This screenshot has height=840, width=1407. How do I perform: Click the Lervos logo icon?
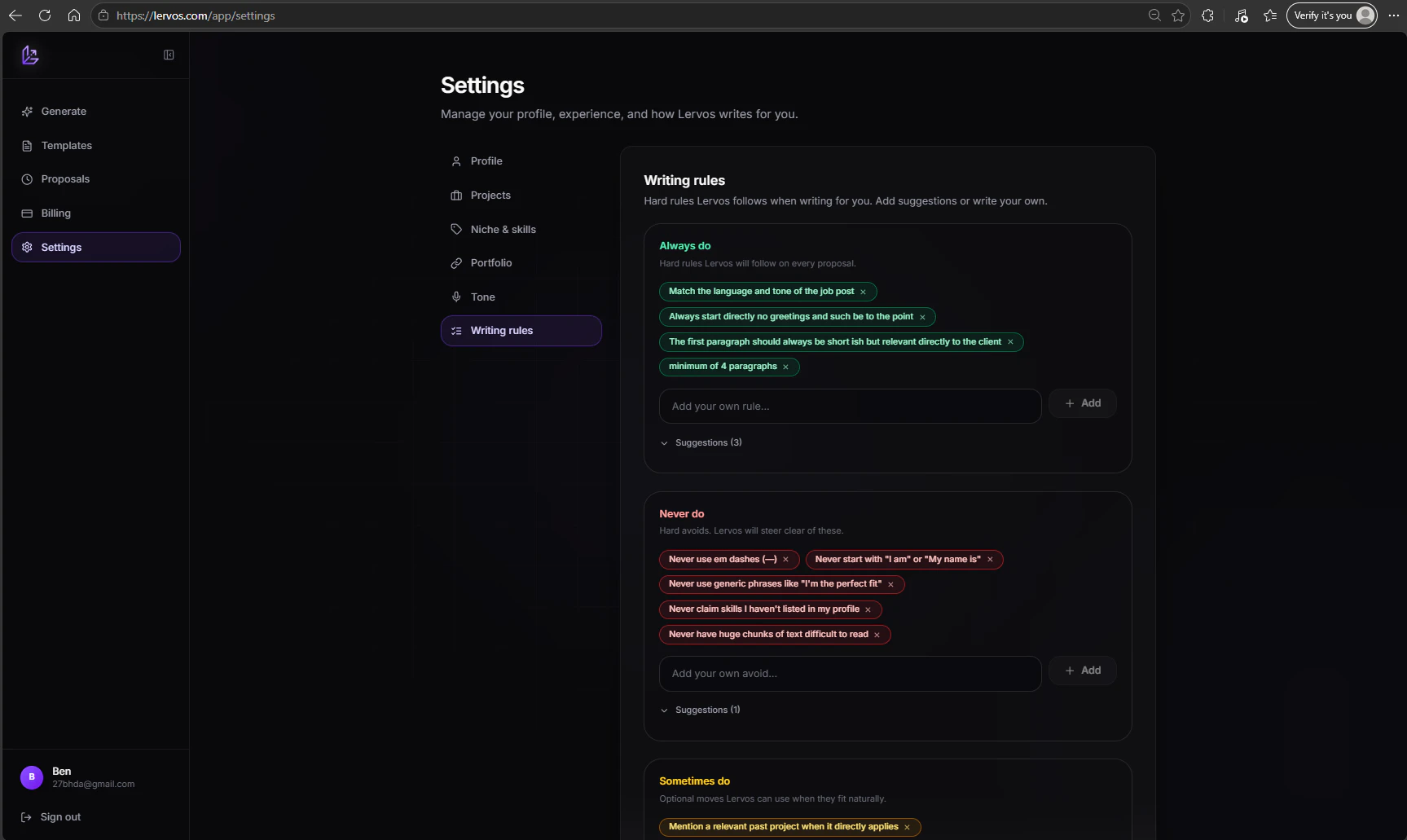tap(30, 55)
